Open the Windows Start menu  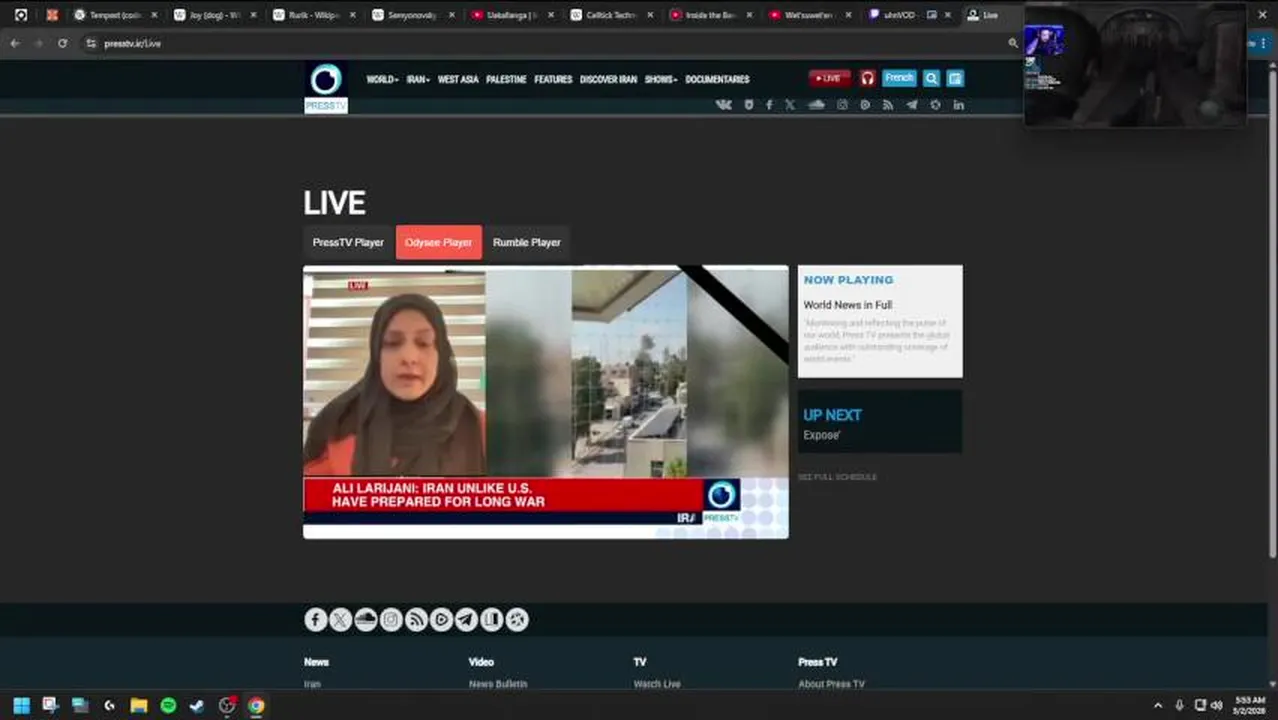[x=21, y=705]
